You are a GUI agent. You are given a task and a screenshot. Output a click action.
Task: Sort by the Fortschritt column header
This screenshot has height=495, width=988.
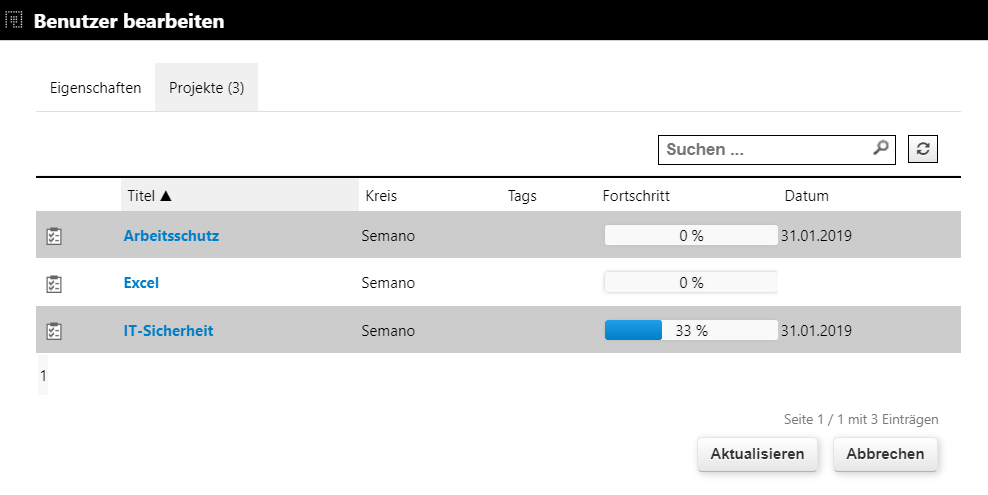tap(636, 196)
